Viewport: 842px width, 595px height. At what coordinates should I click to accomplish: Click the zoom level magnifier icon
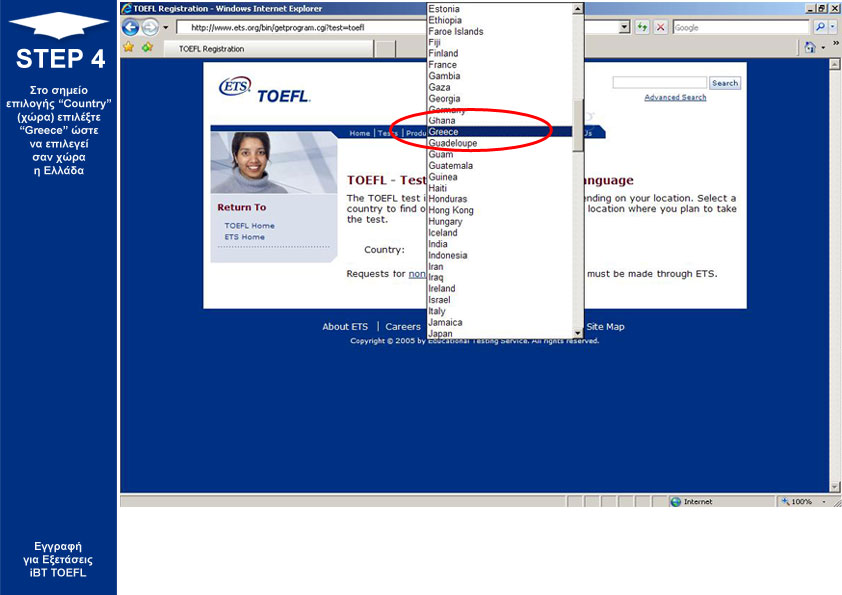785,502
